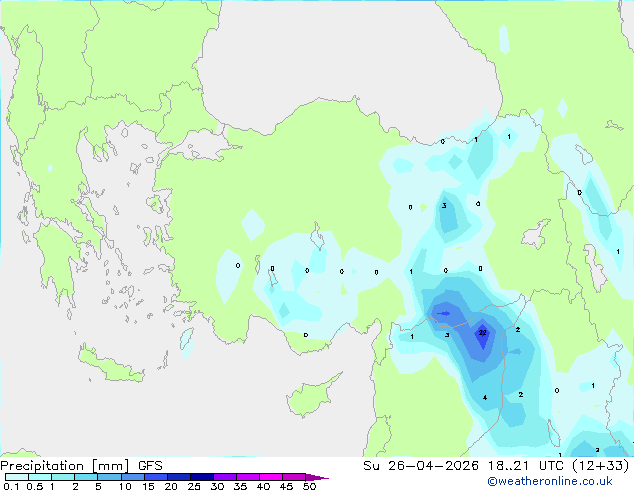Viewport: 634px width, 490px height.
Task: Click the 30–35 mm violet legend swatch
Action: pyautogui.click(x=225, y=477)
